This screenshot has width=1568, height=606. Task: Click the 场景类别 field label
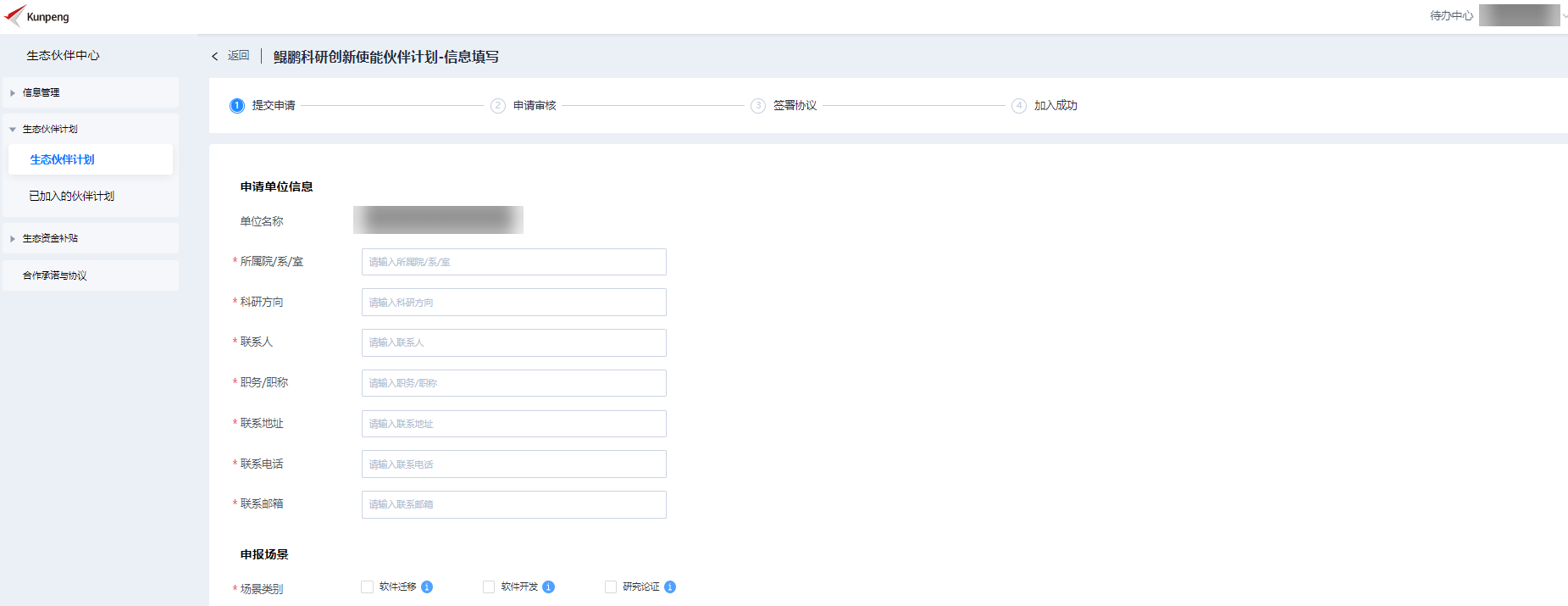262,588
